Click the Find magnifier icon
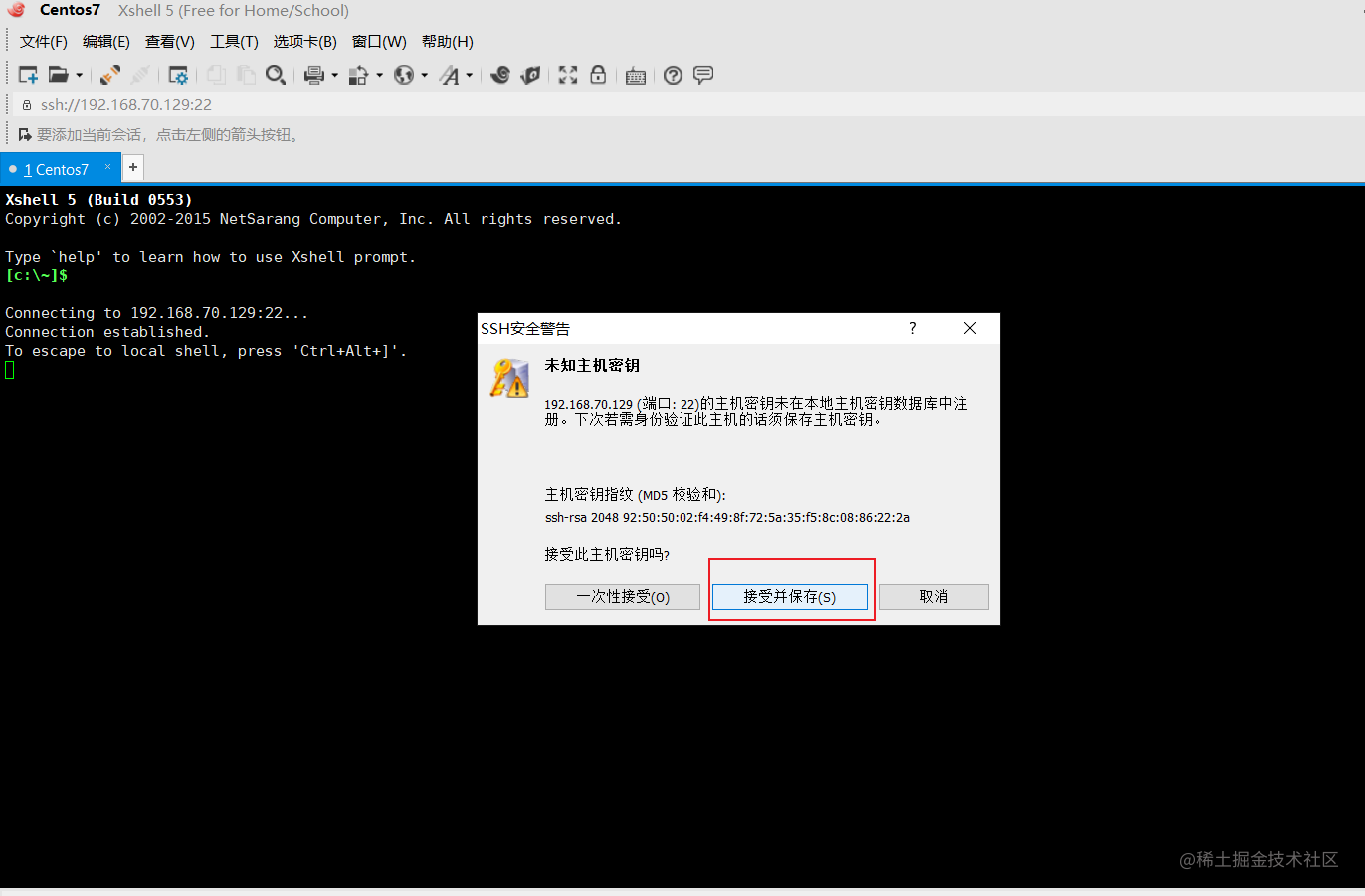Image resolution: width=1365 pixels, height=896 pixels. [x=276, y=75]
